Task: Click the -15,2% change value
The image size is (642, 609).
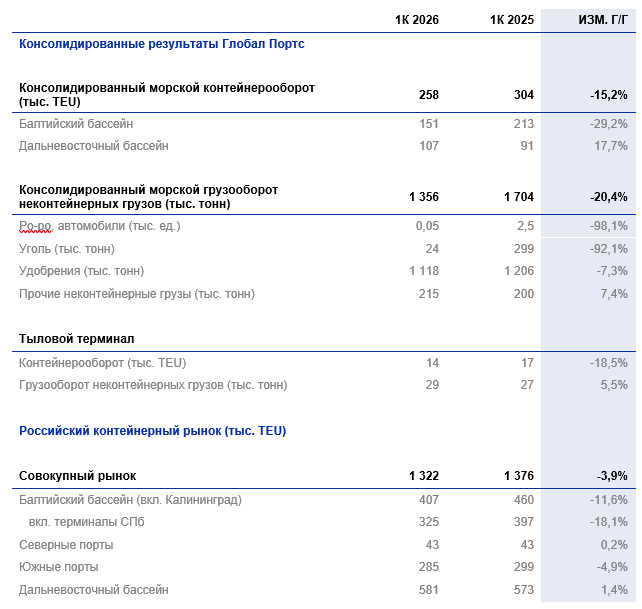Action: [x=608, y=95]
